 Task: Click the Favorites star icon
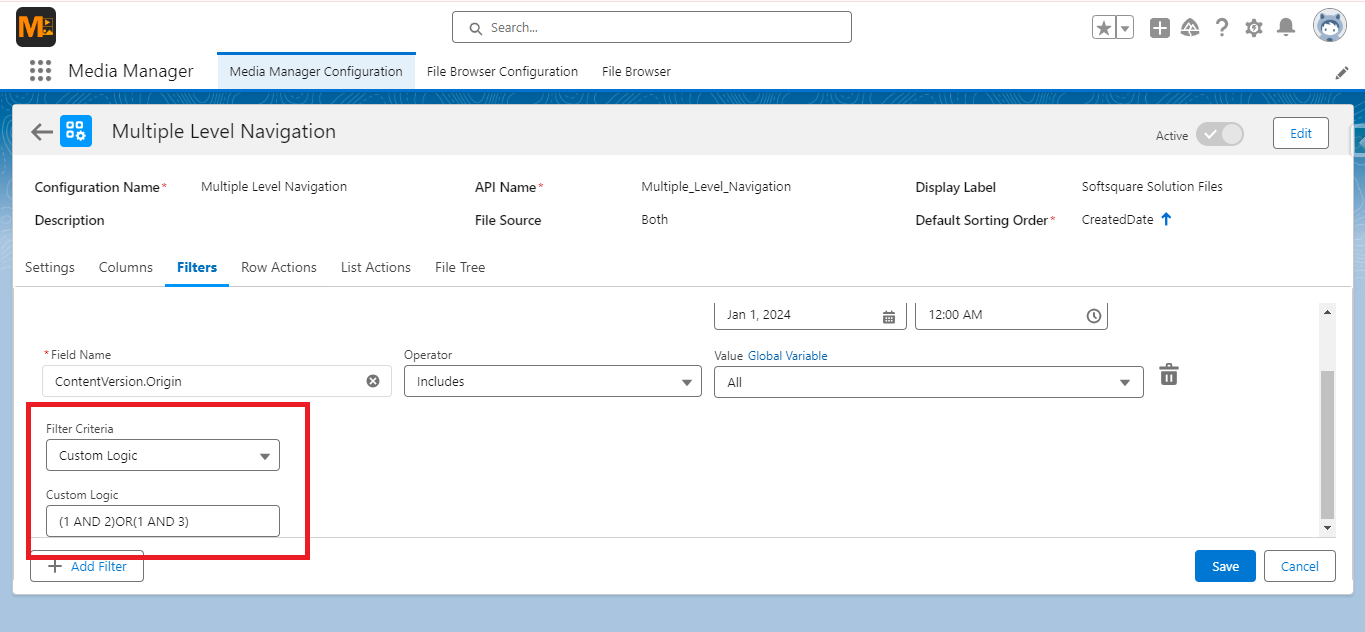(1104, 28)
